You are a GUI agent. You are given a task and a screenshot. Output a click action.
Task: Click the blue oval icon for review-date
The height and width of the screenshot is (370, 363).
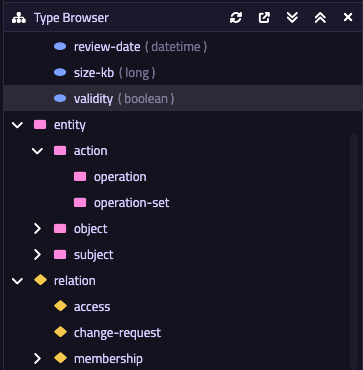(x=60, y=47)
